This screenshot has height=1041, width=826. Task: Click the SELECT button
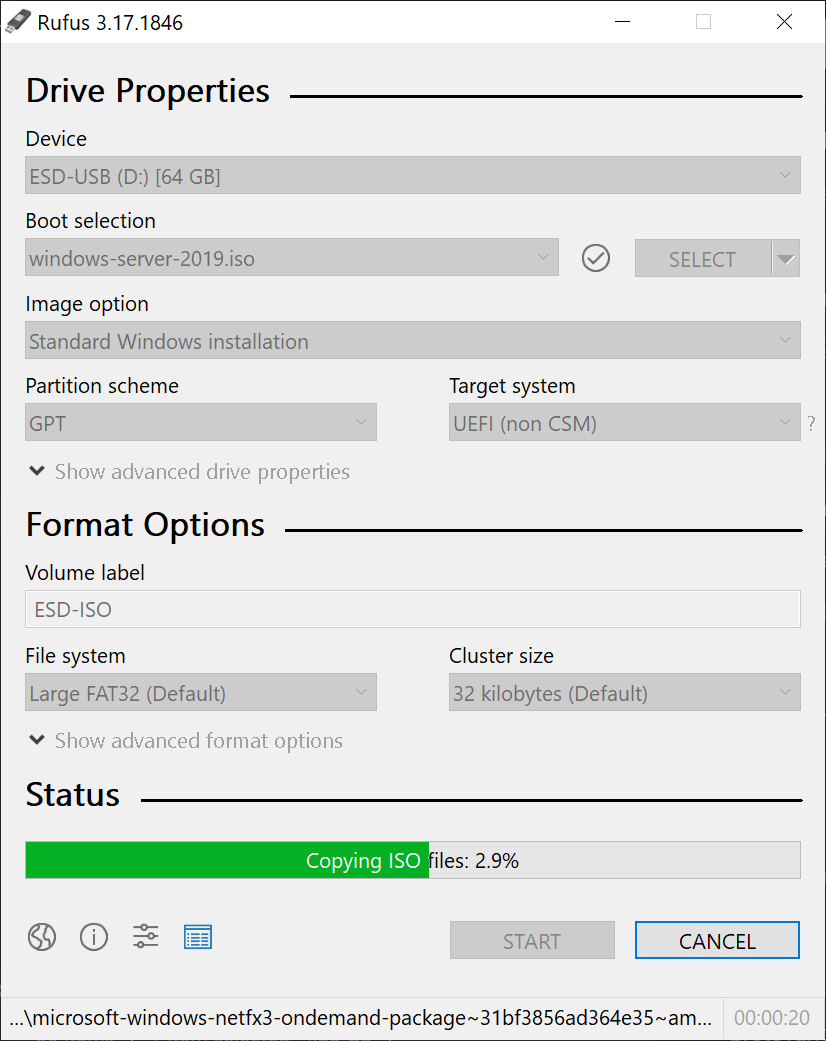coord(702,259)
